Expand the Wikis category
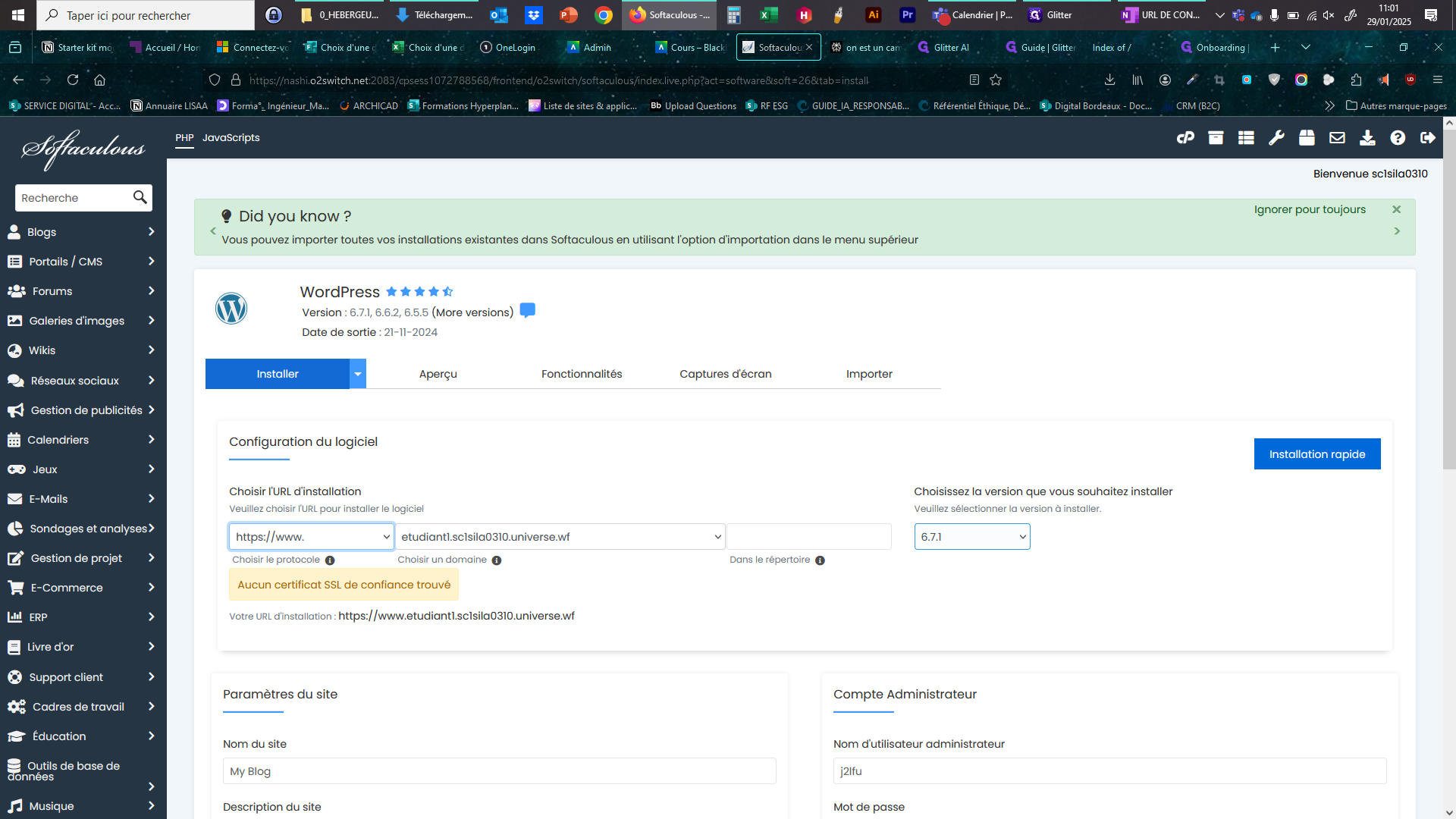 point(83,350)
